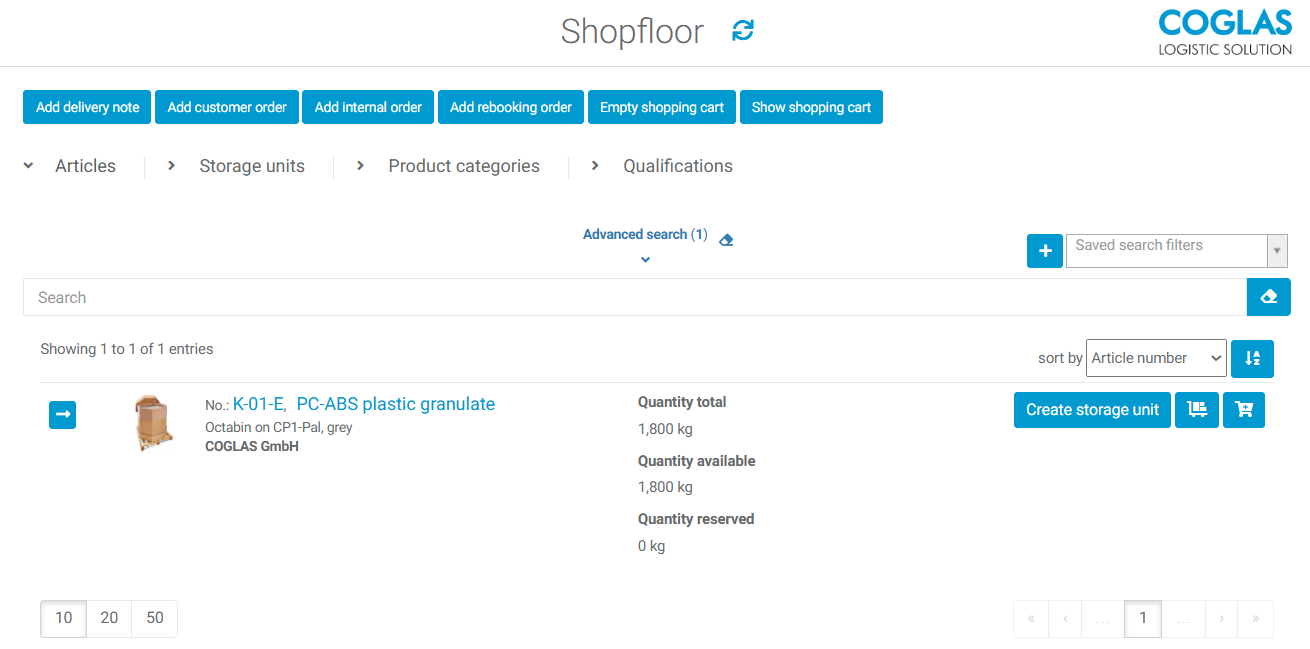This screenshot has width=1310, height=649.
Task: Click Add delivery note button
Action: [87, 107]
